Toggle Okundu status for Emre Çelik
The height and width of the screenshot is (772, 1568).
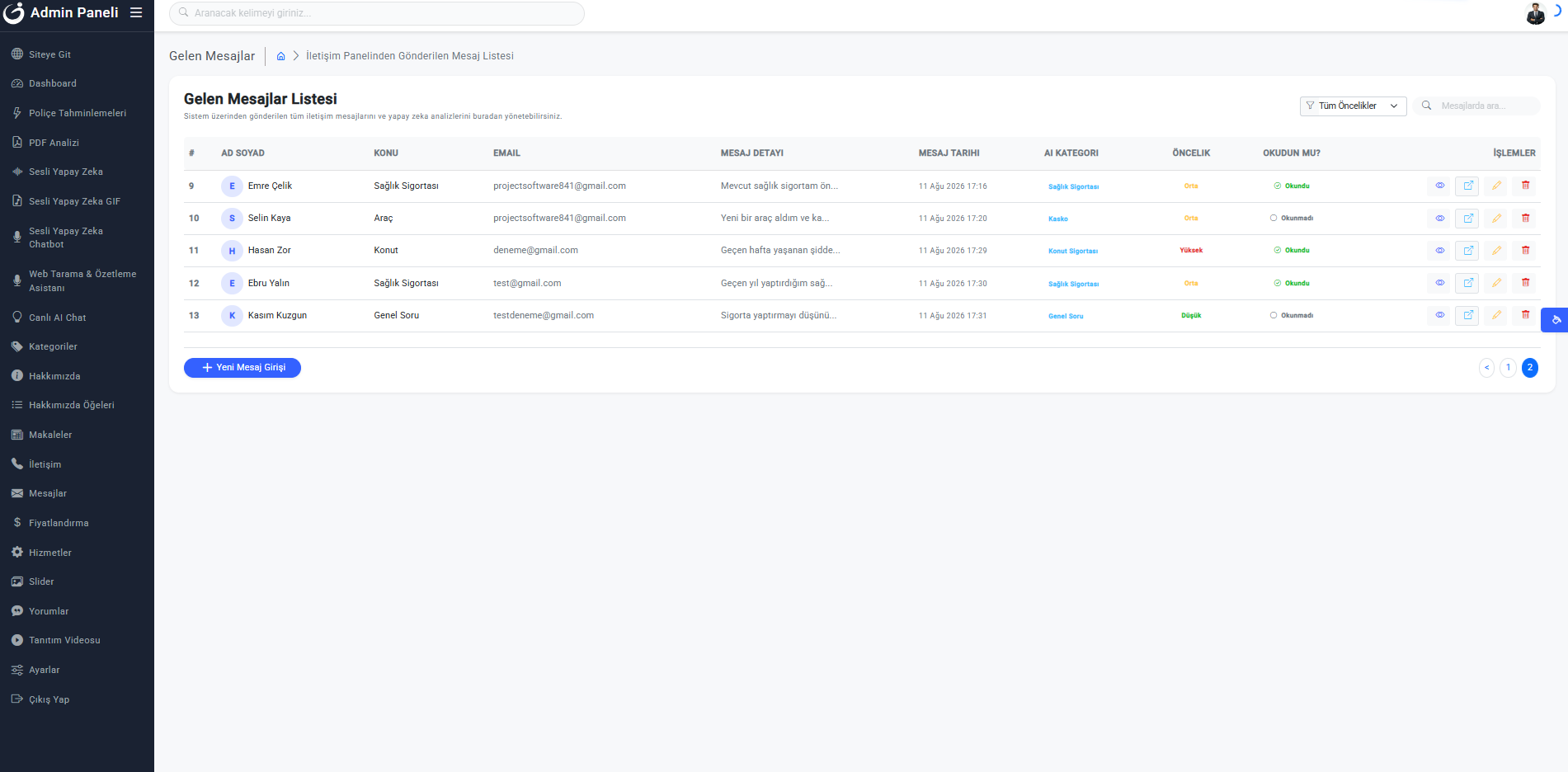click(x=1292, y=186)
